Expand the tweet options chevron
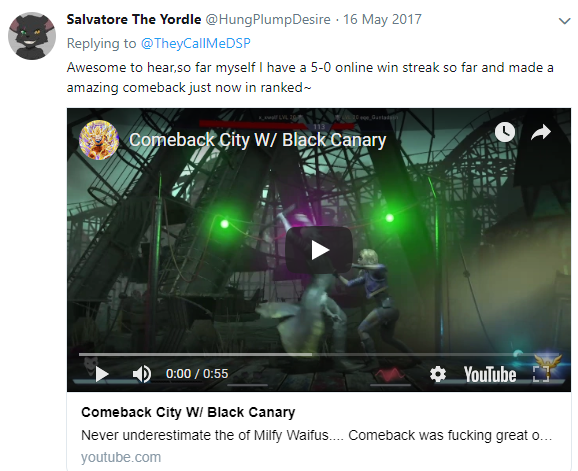Screen dimensions: 578x471 [564, 21]
